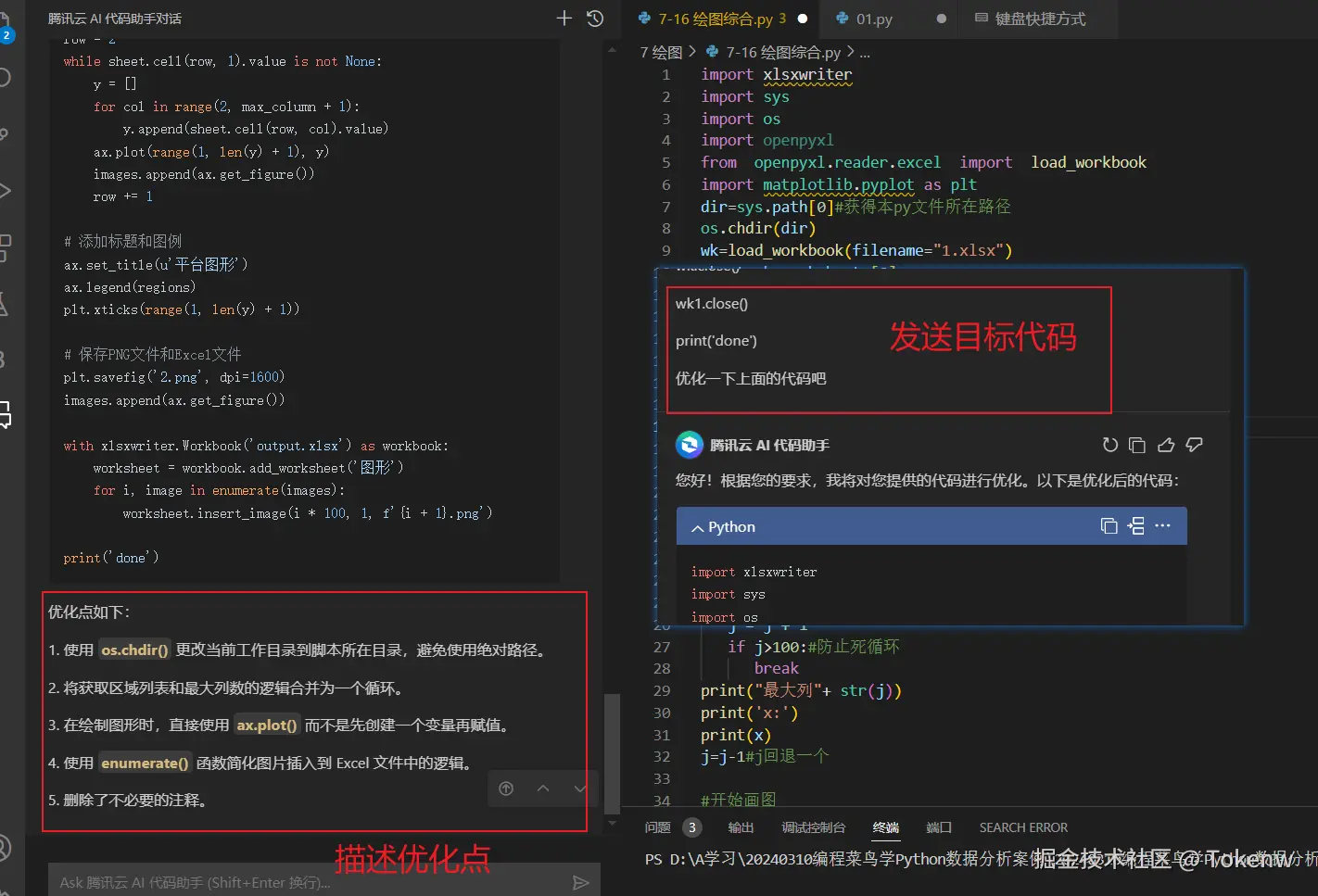Click matplotlib.pyplot on editor line 6
The height and width of the screenshot is (896, 1318).
point(838,184)
